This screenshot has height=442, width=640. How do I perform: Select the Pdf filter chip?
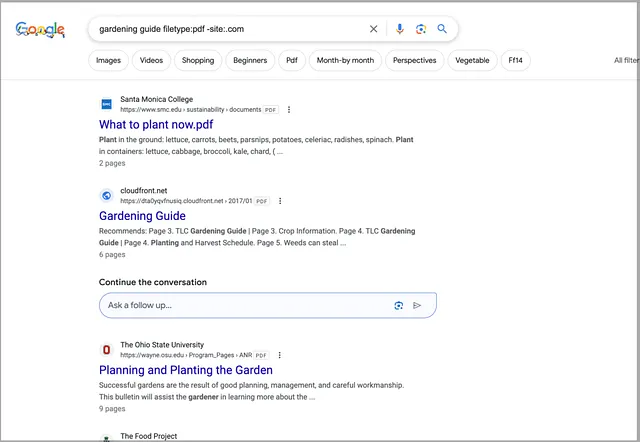pyautogui.click(x=292, y=60)
